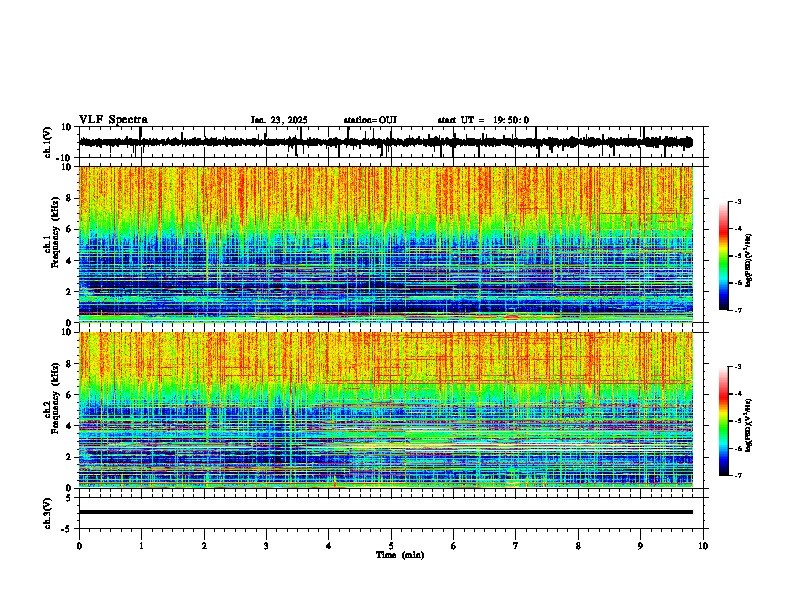Click tick label 8 on the Time axis

[578, 546]
